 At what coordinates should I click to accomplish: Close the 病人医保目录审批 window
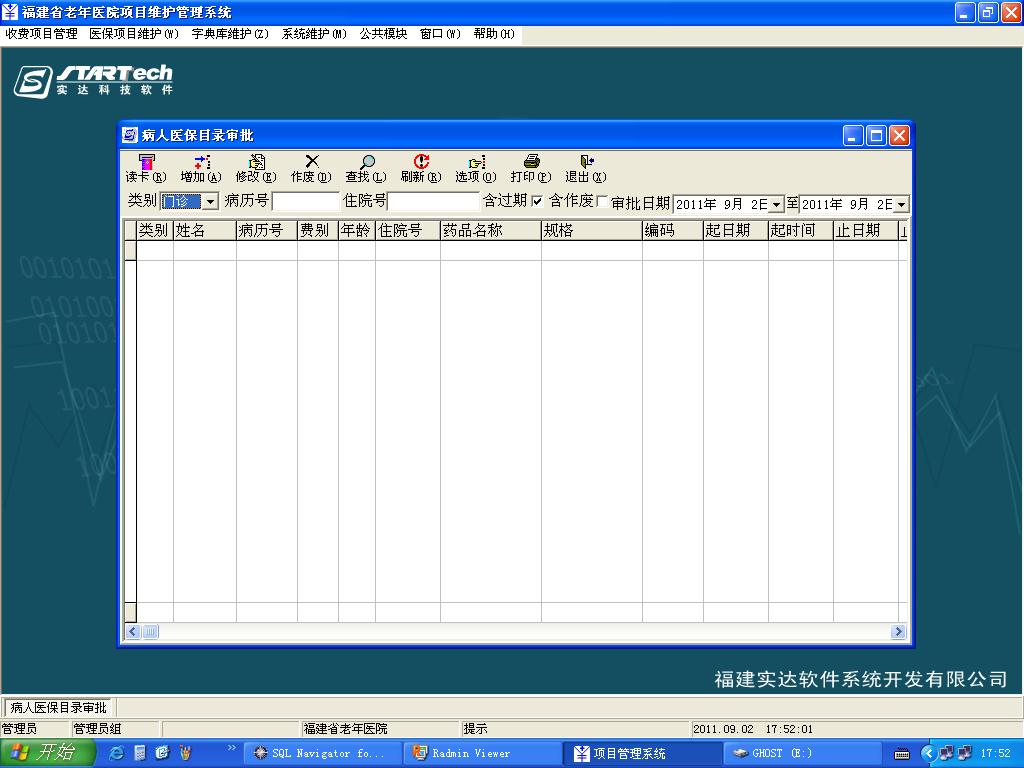tap(899, 136)
